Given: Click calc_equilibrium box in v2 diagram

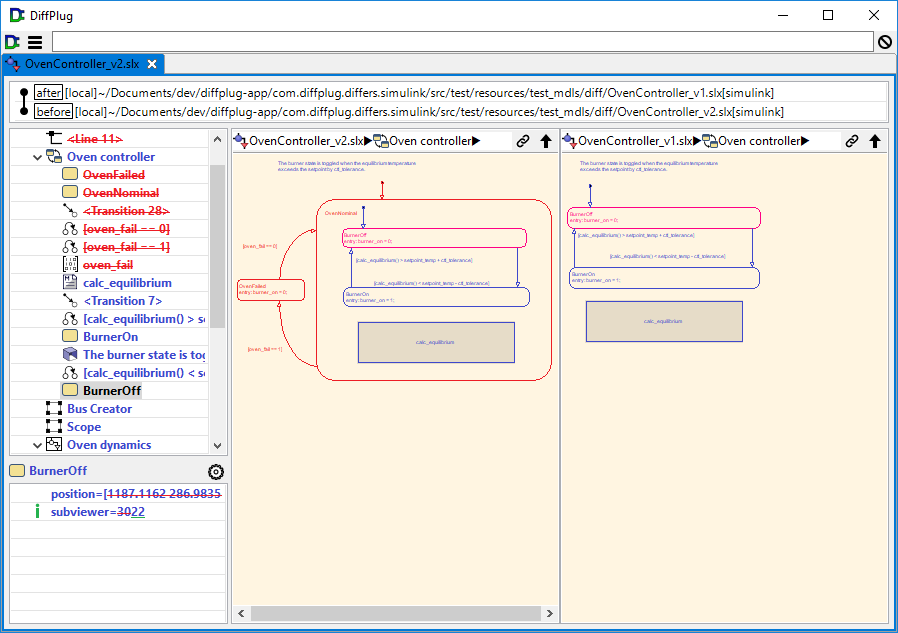Looking at the screenshot, I should pos(436,343).
